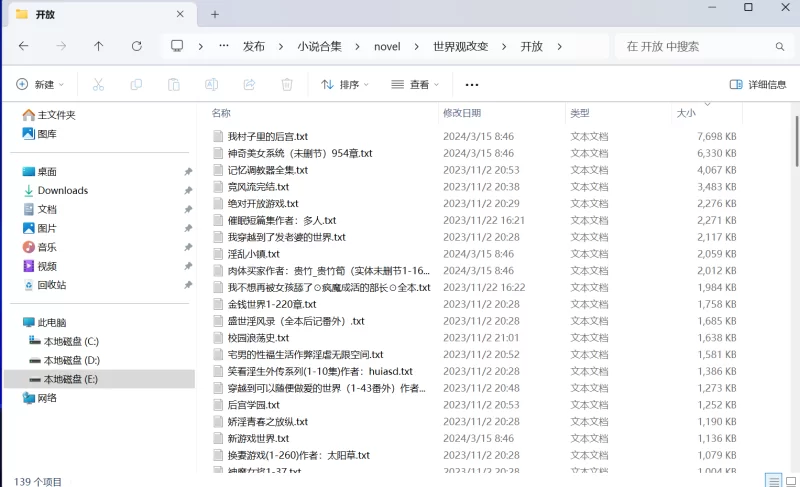
Task: Click the pin icon beside Downloads
Action: tap(188, 191)
